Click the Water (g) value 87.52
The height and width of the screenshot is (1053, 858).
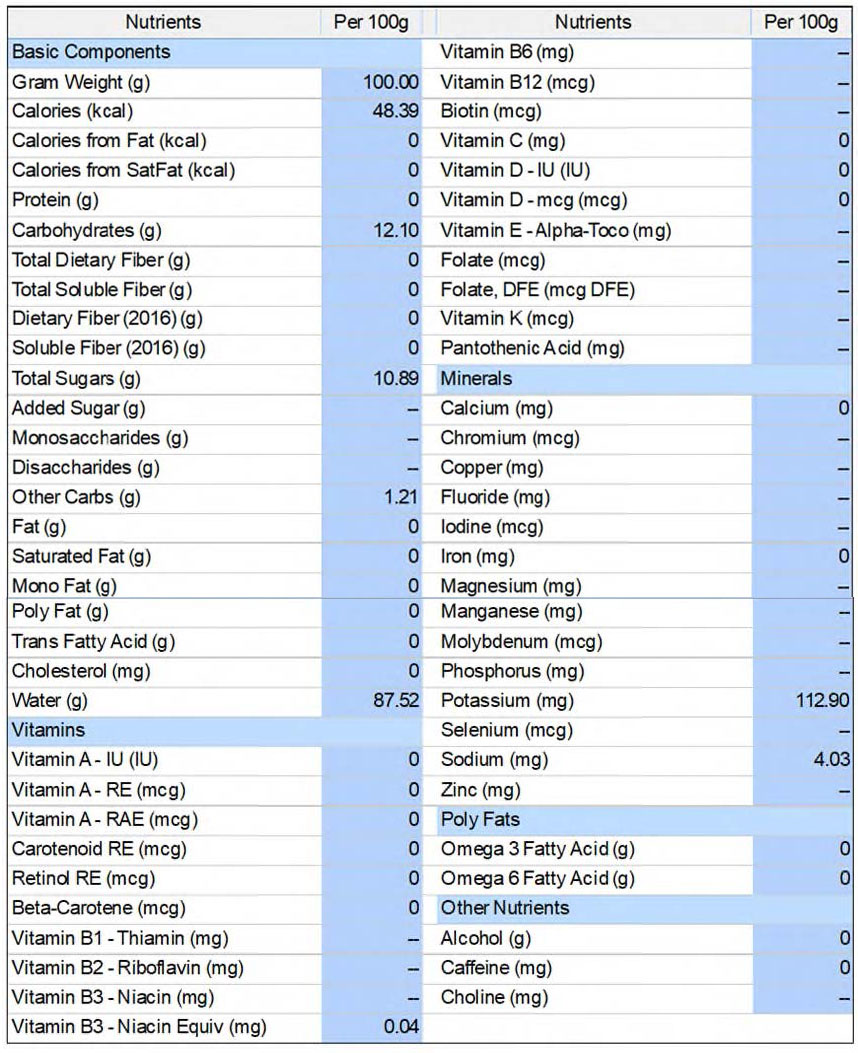pyautogui.click(x=395, y=700)
